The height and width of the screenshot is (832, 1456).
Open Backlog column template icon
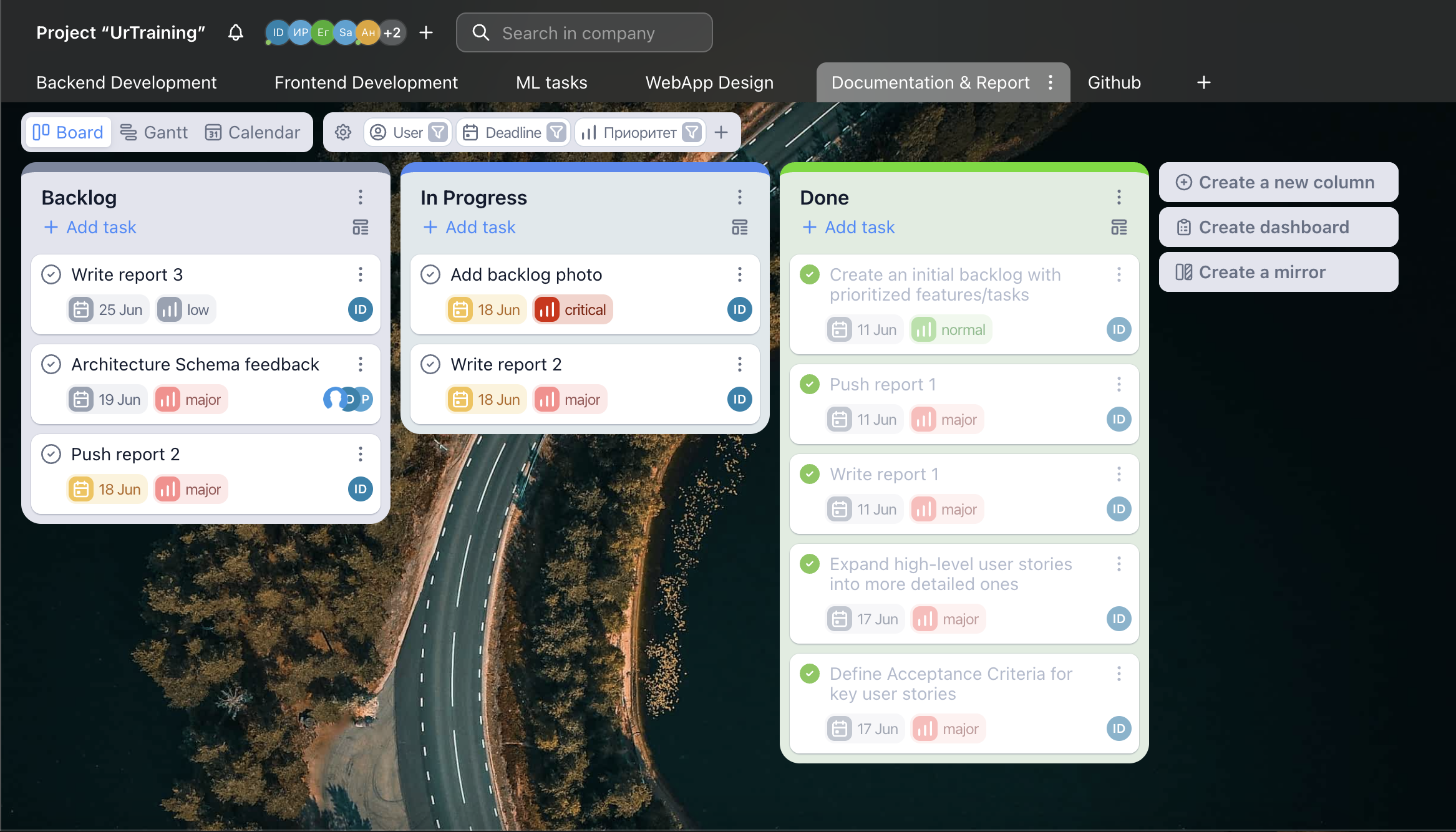point(361,227)
